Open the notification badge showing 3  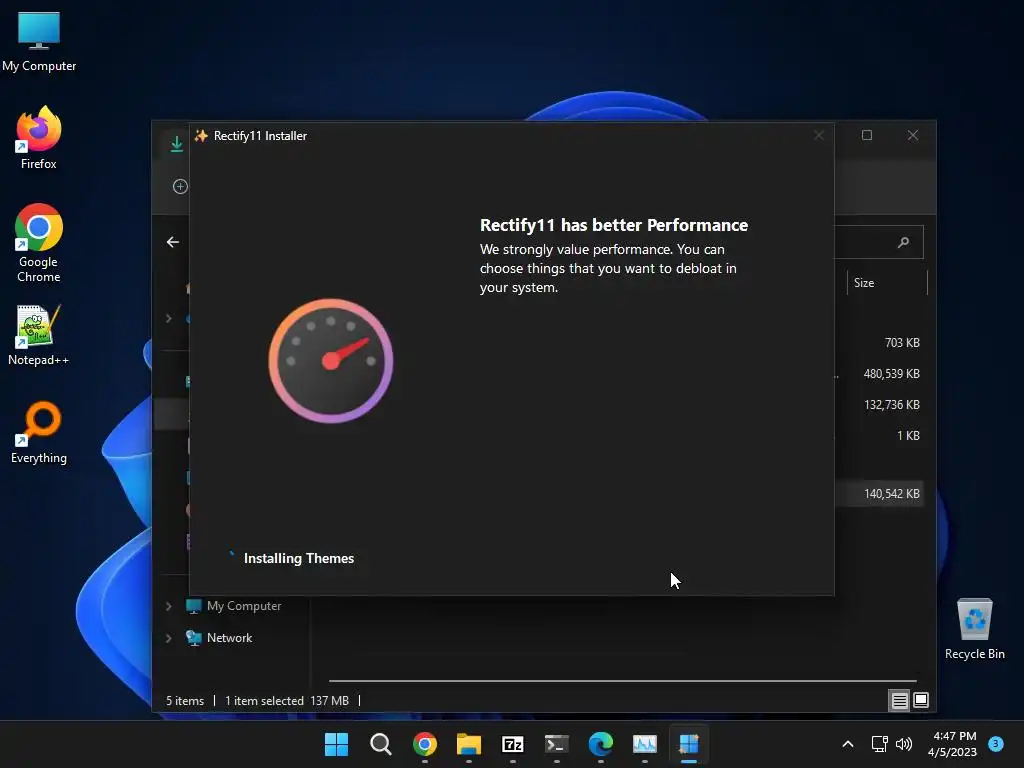(x=996, y=743)
